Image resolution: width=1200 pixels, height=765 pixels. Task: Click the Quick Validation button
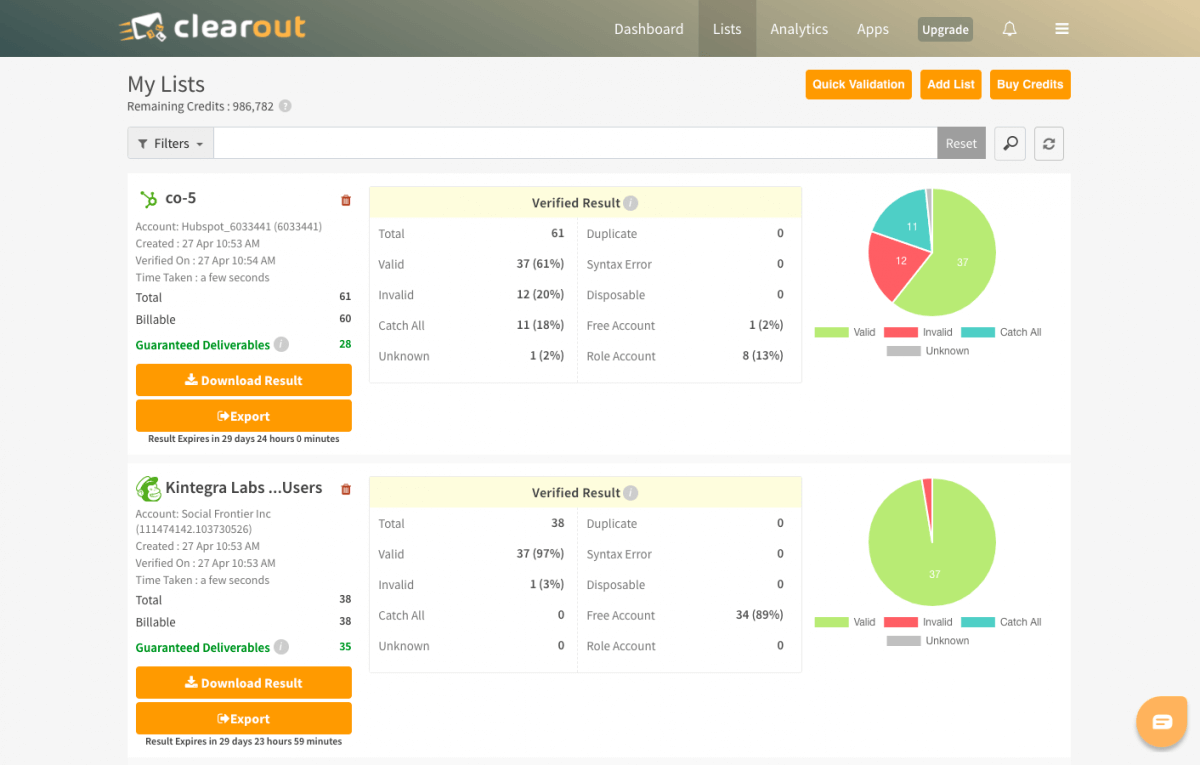[x=858, y=84]
